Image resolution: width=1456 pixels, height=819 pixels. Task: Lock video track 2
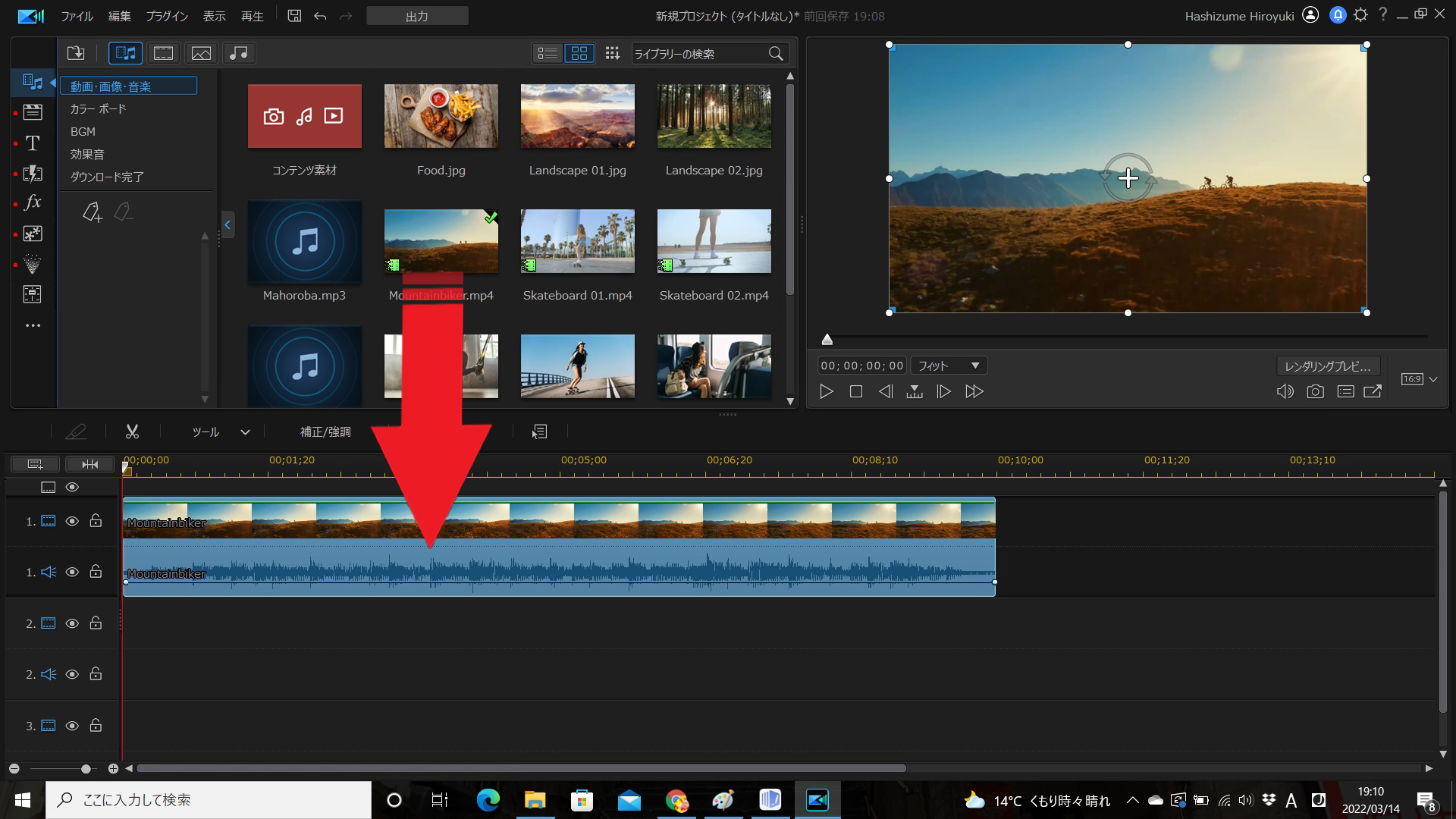click(x=96, y=623)
